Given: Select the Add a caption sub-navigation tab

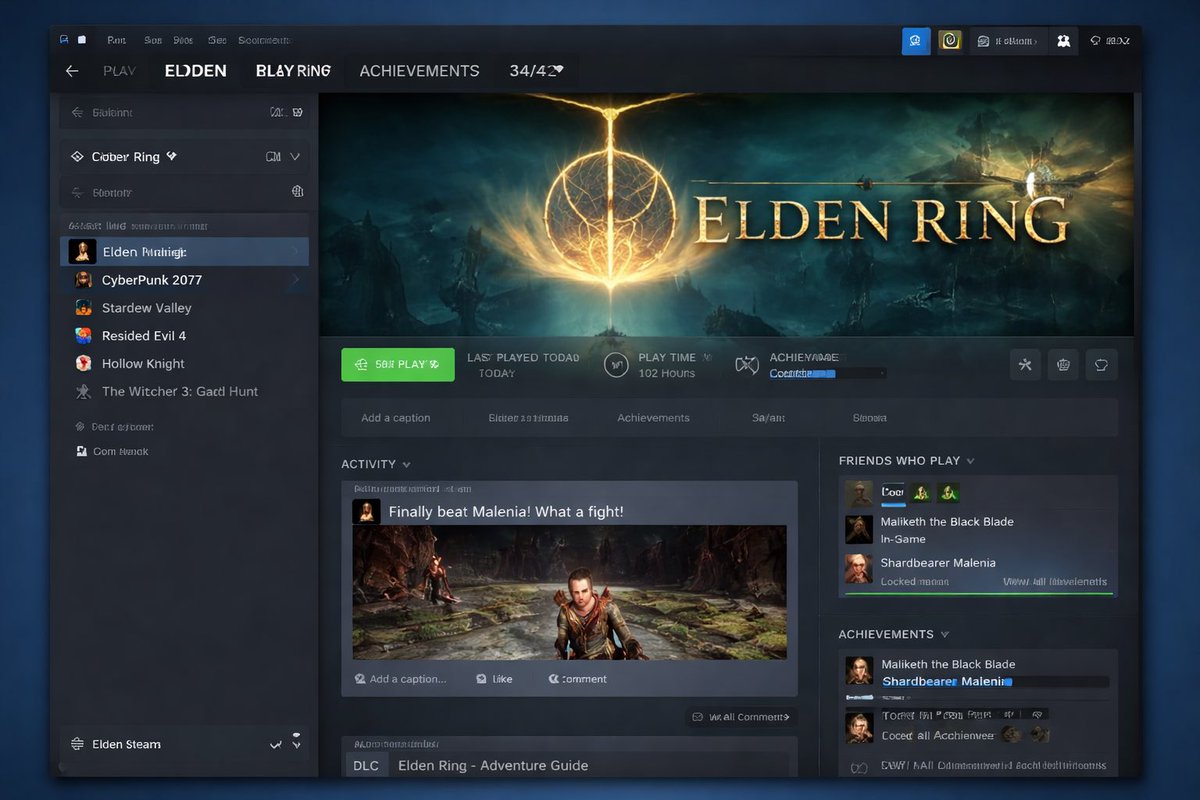Looking at the screenshot, I should pyautogui.click(x=396, y=418).
